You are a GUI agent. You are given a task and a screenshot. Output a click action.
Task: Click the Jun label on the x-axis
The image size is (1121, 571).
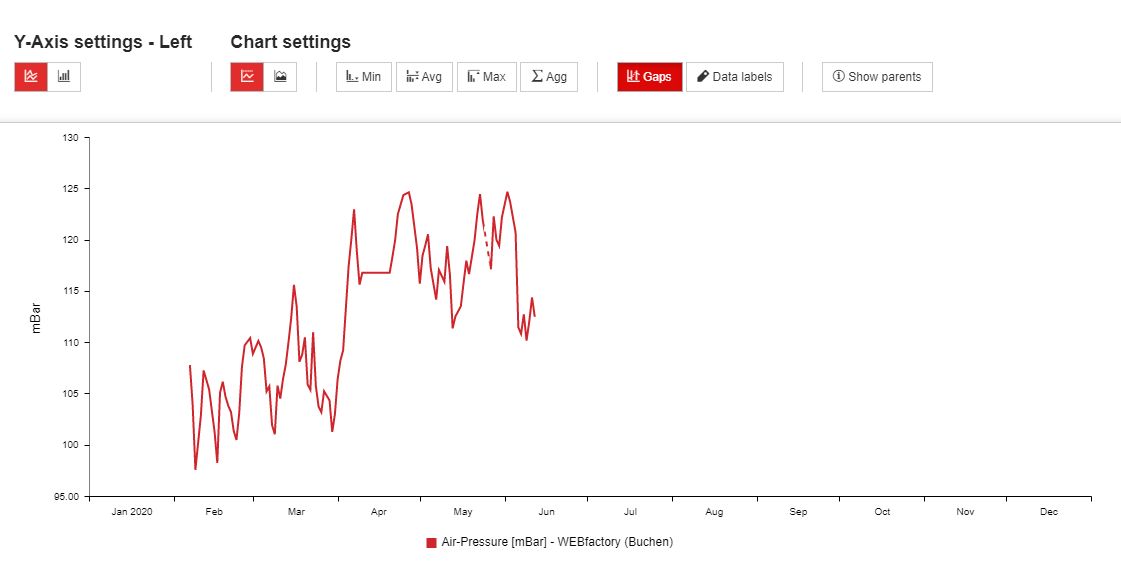547,512
